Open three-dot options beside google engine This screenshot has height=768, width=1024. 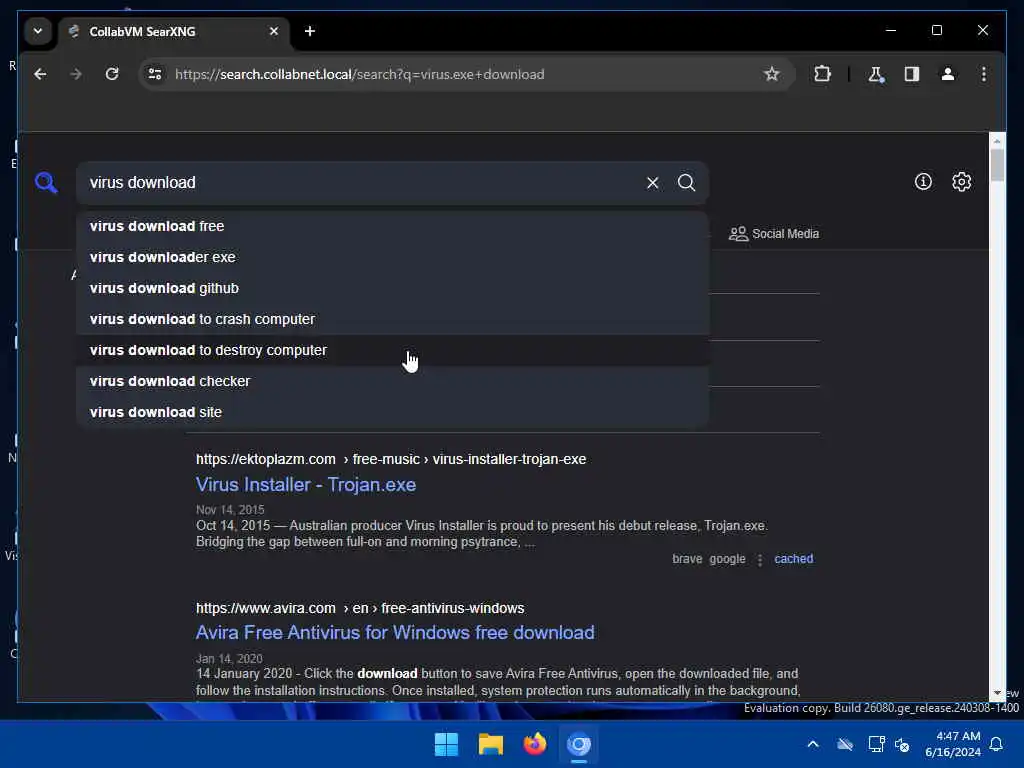coord(760,560)
